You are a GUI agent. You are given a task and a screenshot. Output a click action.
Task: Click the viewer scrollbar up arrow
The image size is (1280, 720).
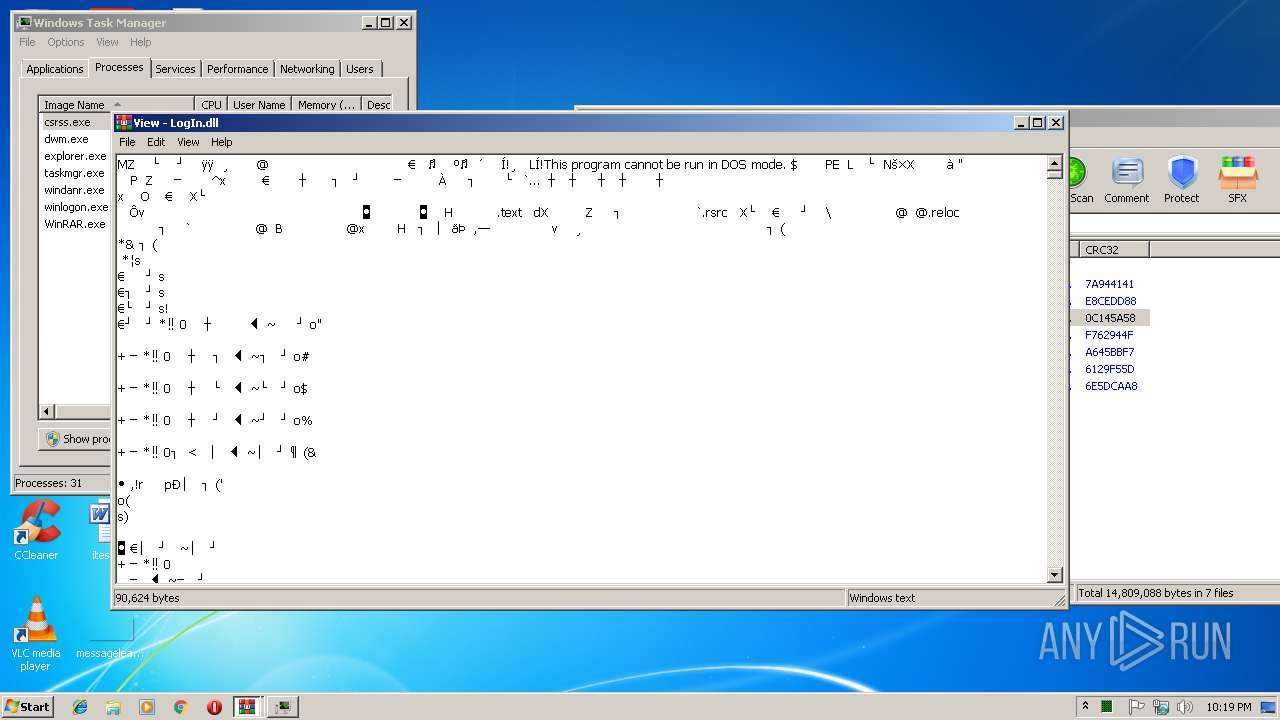coord(1054,164)
